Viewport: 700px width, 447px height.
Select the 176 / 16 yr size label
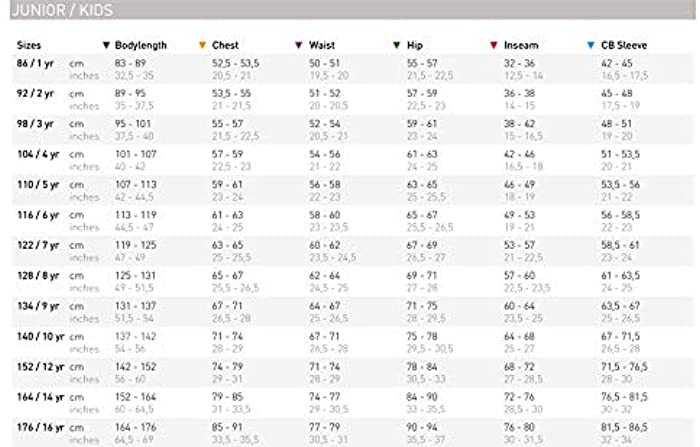pyautogui.click(x=41, y=428)
